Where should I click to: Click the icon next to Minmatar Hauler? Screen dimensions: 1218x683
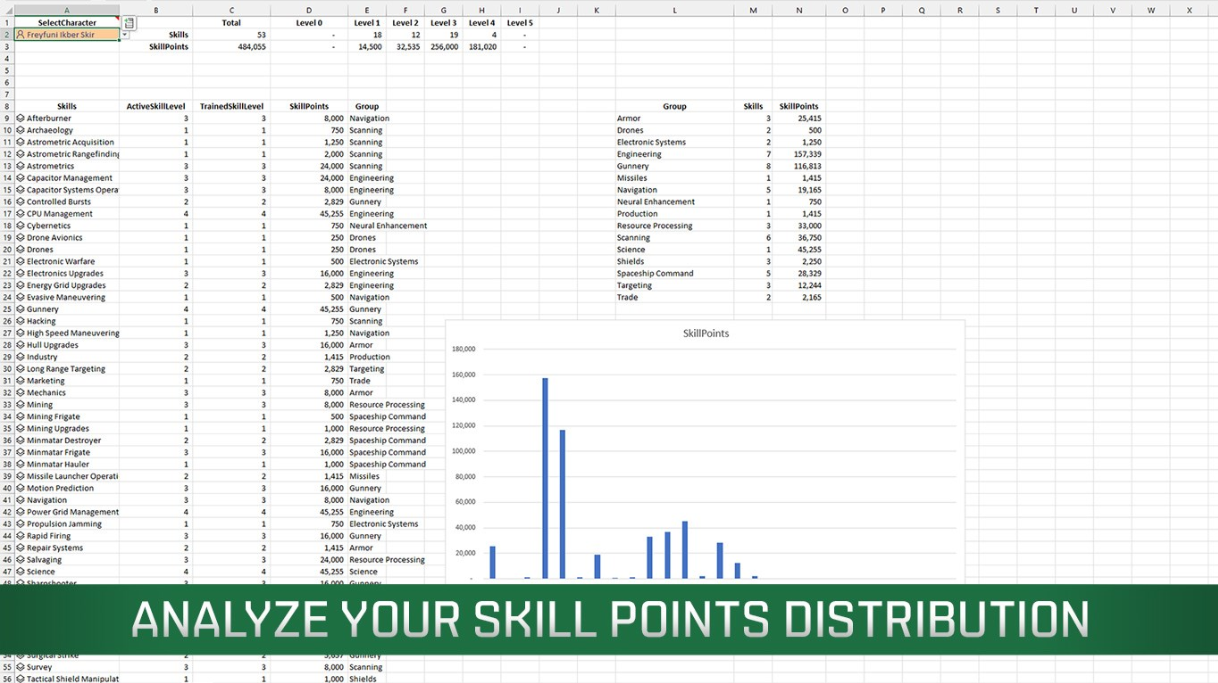point(21,464)
